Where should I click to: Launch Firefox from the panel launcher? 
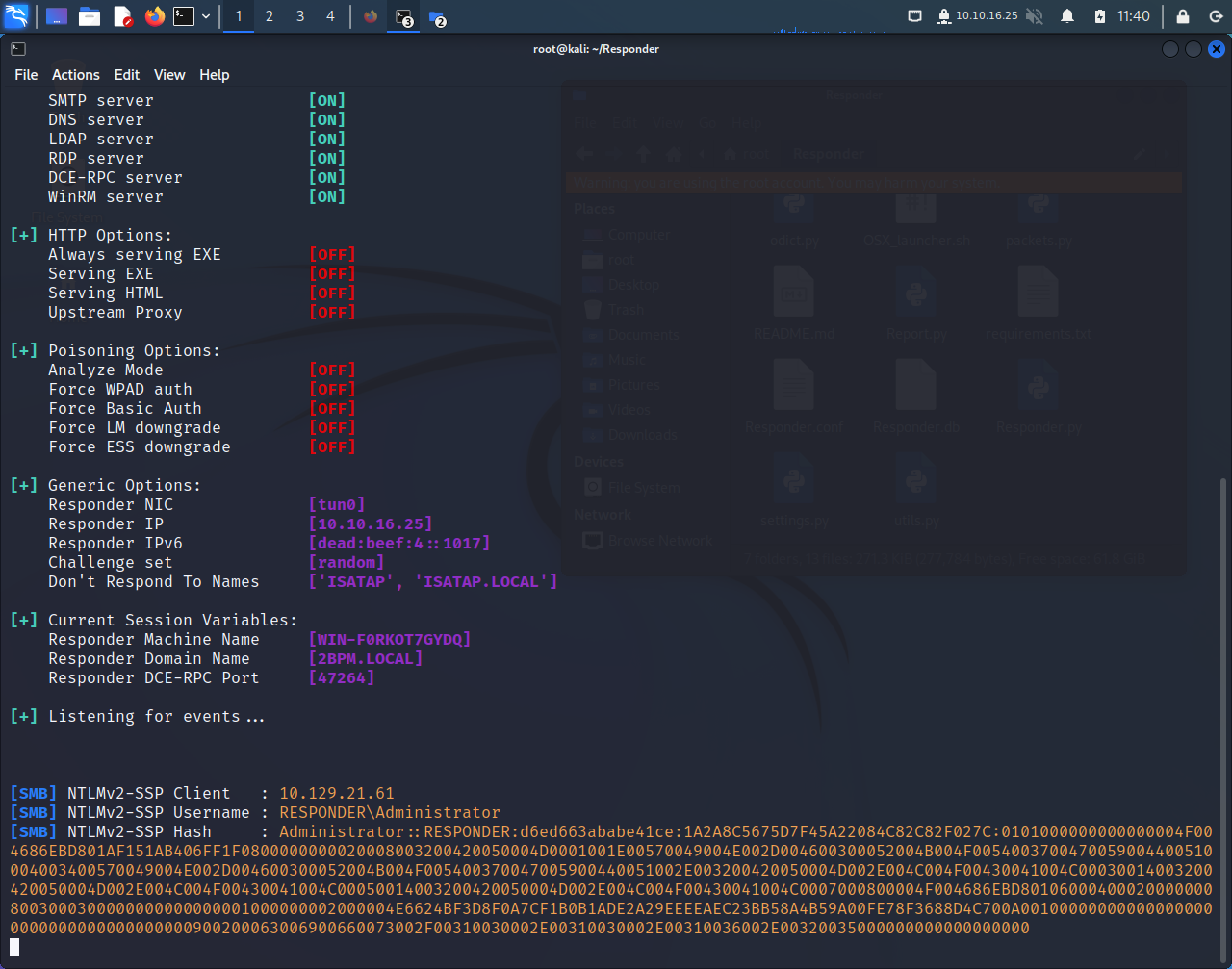(155, 16)
